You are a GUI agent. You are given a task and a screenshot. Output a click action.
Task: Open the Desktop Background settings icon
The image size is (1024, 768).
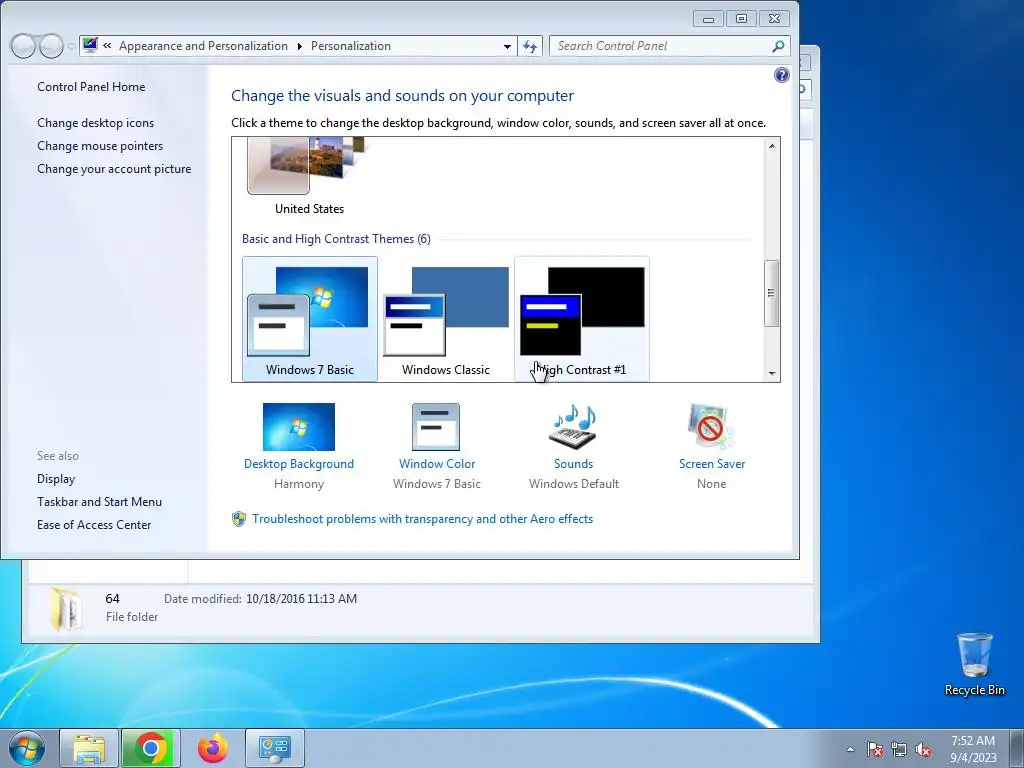point(298,426)
